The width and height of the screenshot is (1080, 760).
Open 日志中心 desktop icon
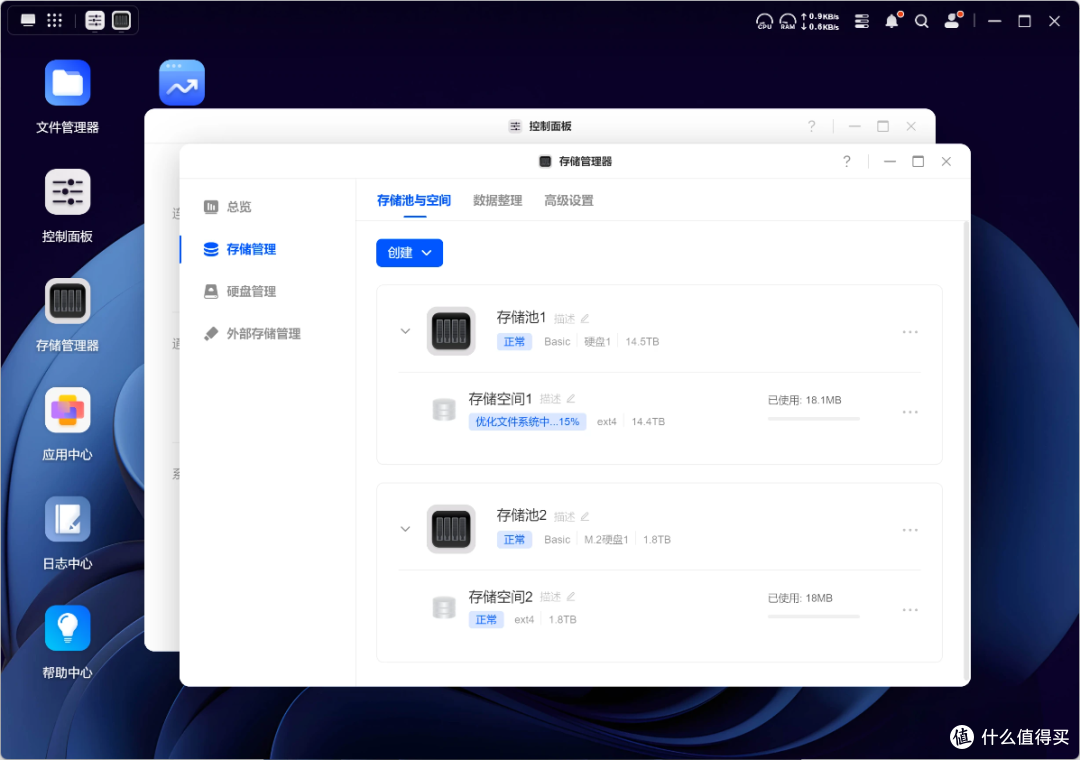click(68, 519)
